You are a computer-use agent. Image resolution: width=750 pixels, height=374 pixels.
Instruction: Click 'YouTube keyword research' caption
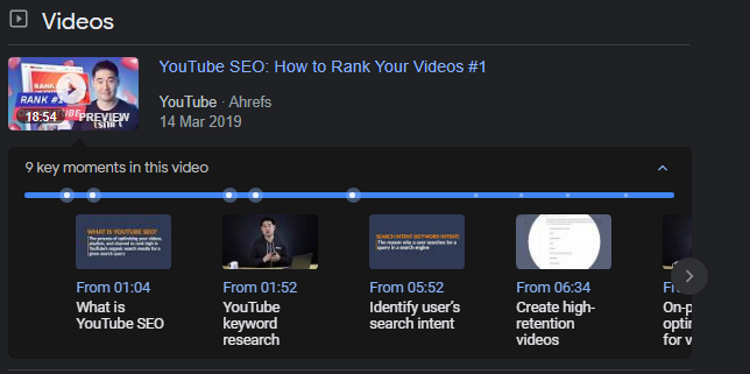(x=252, y=323)
